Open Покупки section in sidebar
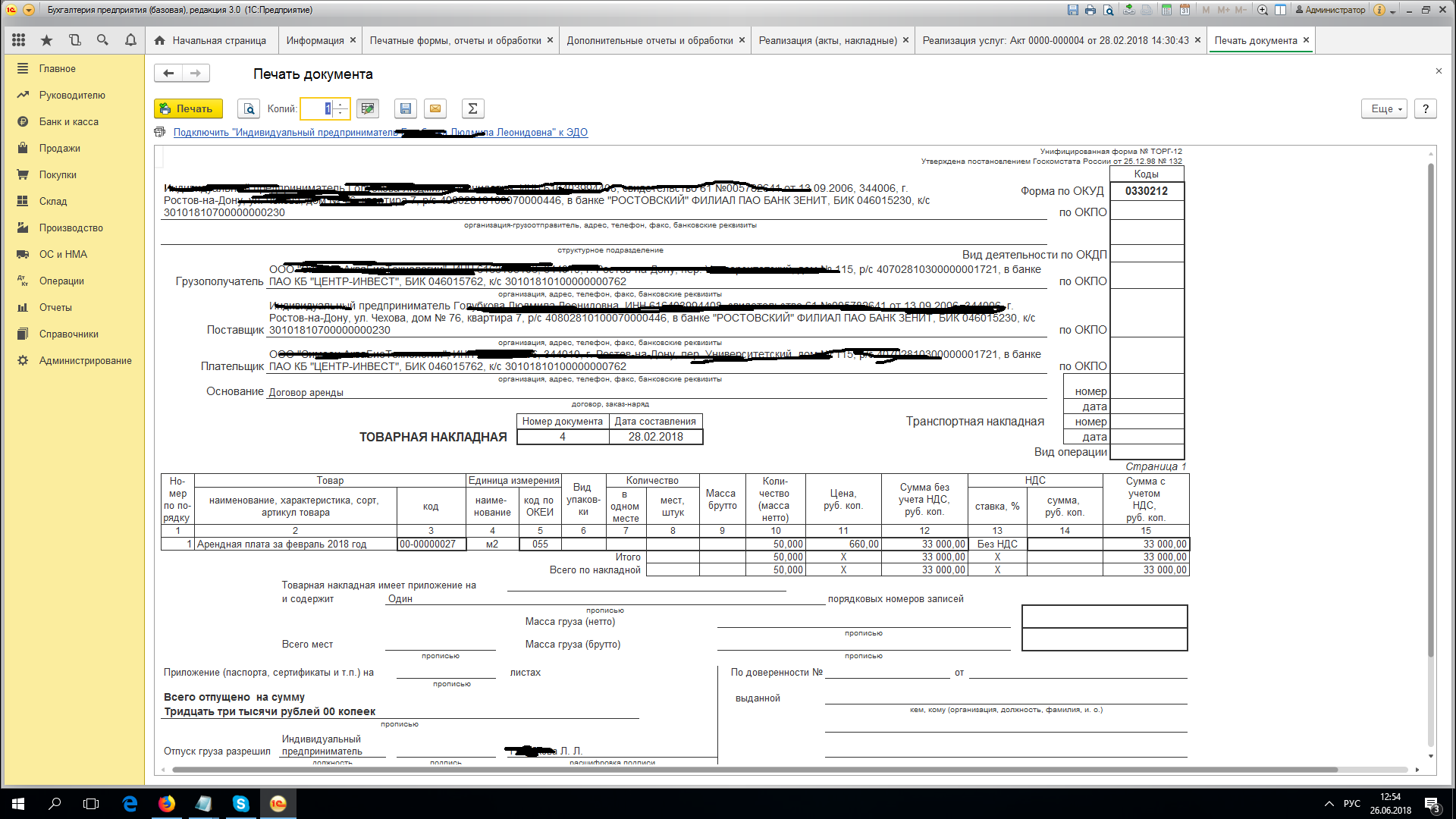 coord(74,174)
